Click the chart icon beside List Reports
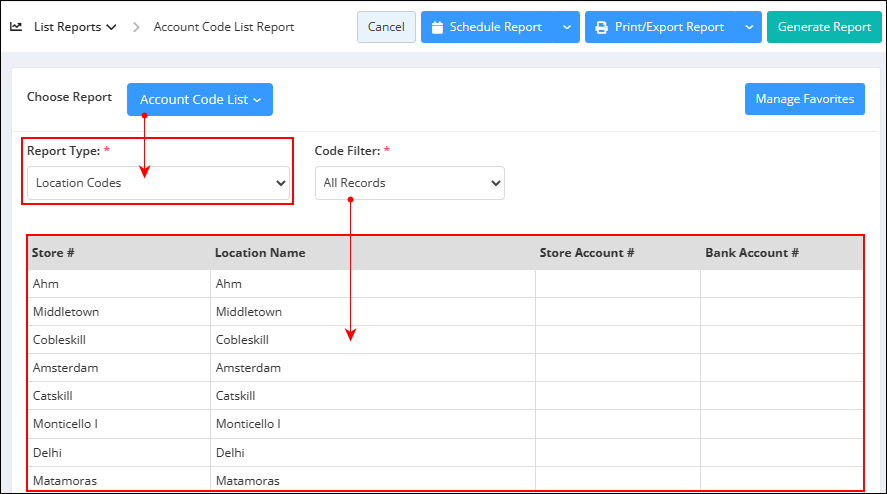887x494 pixels. pos(16,27)
